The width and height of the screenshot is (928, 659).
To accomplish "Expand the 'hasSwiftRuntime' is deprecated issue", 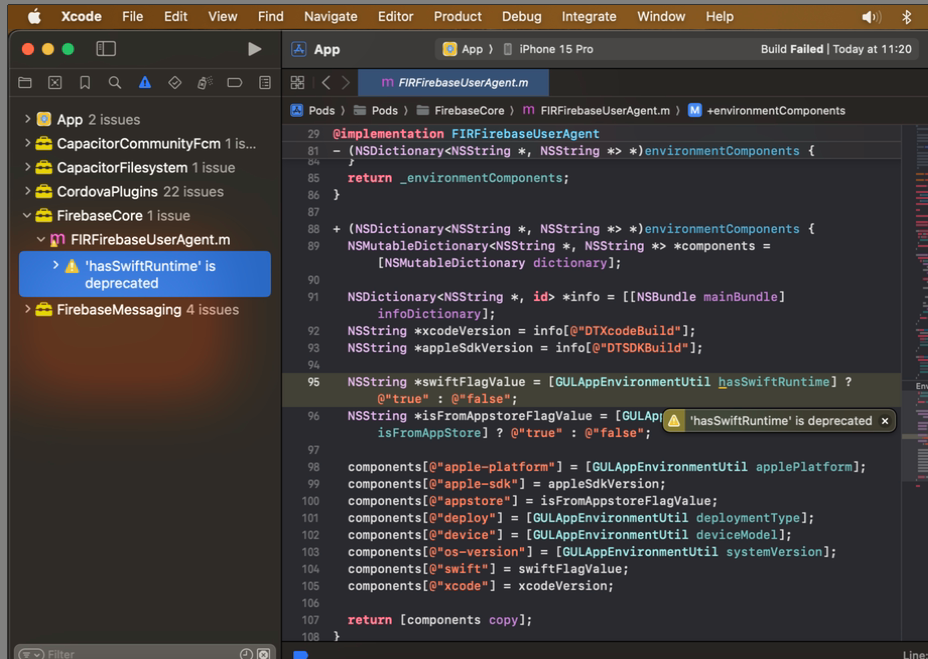I will (56, 265).
